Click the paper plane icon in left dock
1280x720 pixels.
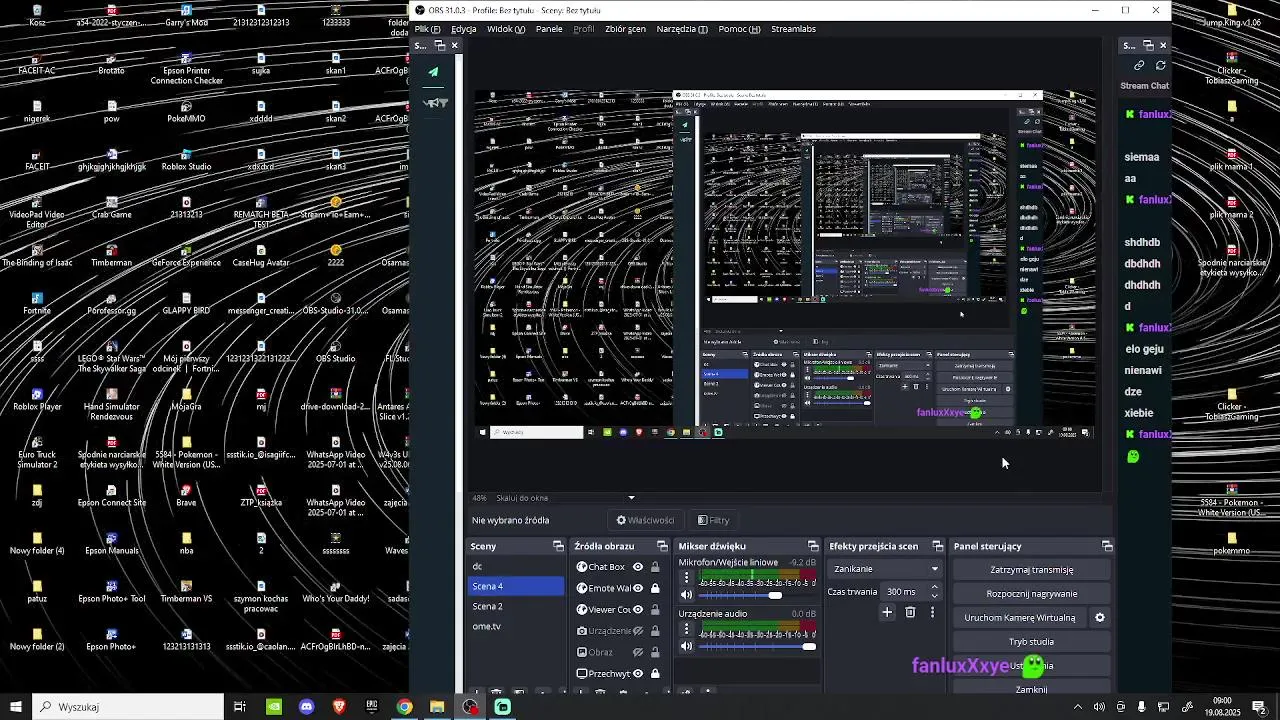click(x=433, y=72)
